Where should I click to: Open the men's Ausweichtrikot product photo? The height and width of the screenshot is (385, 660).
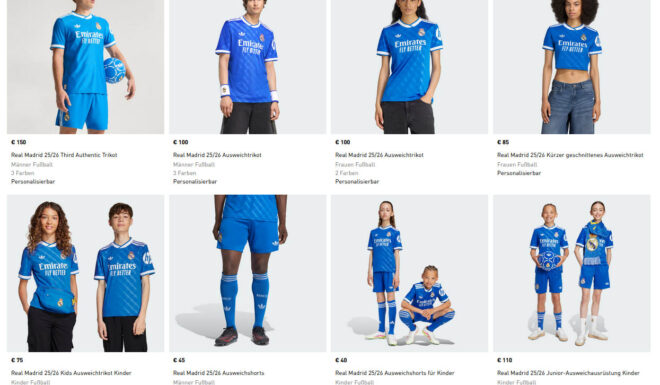[x=248, y=67]
